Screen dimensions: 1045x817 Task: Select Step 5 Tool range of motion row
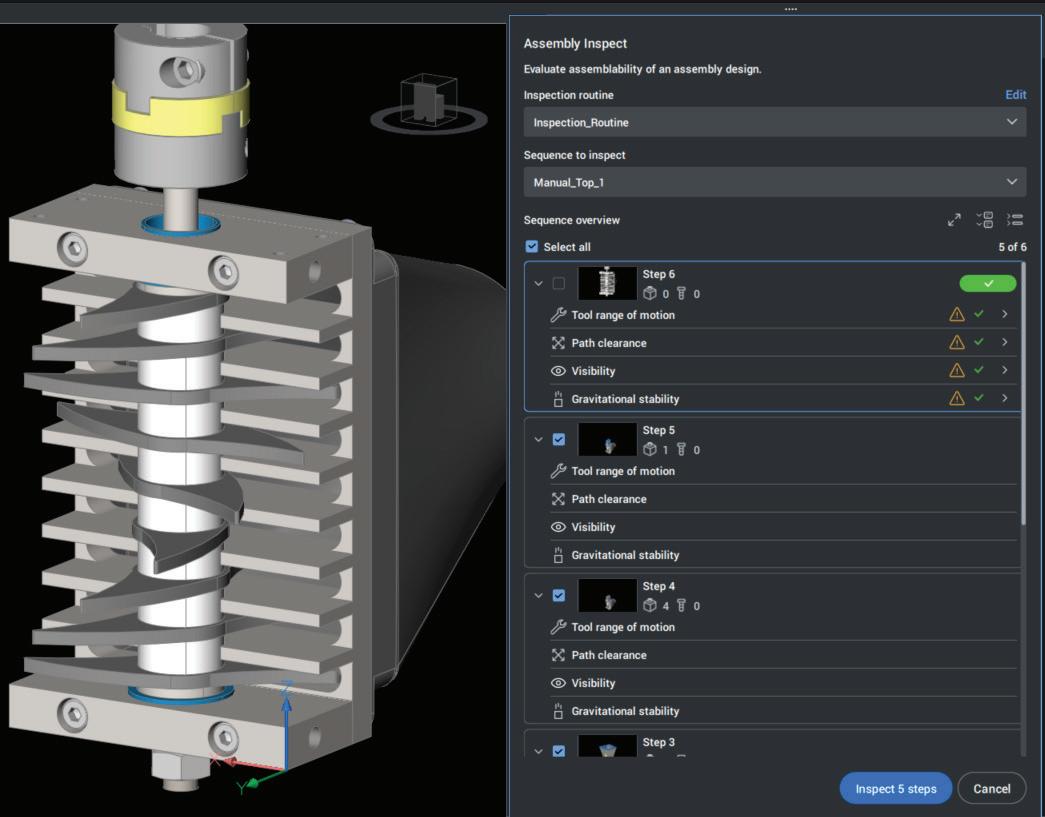coord(783,471)
